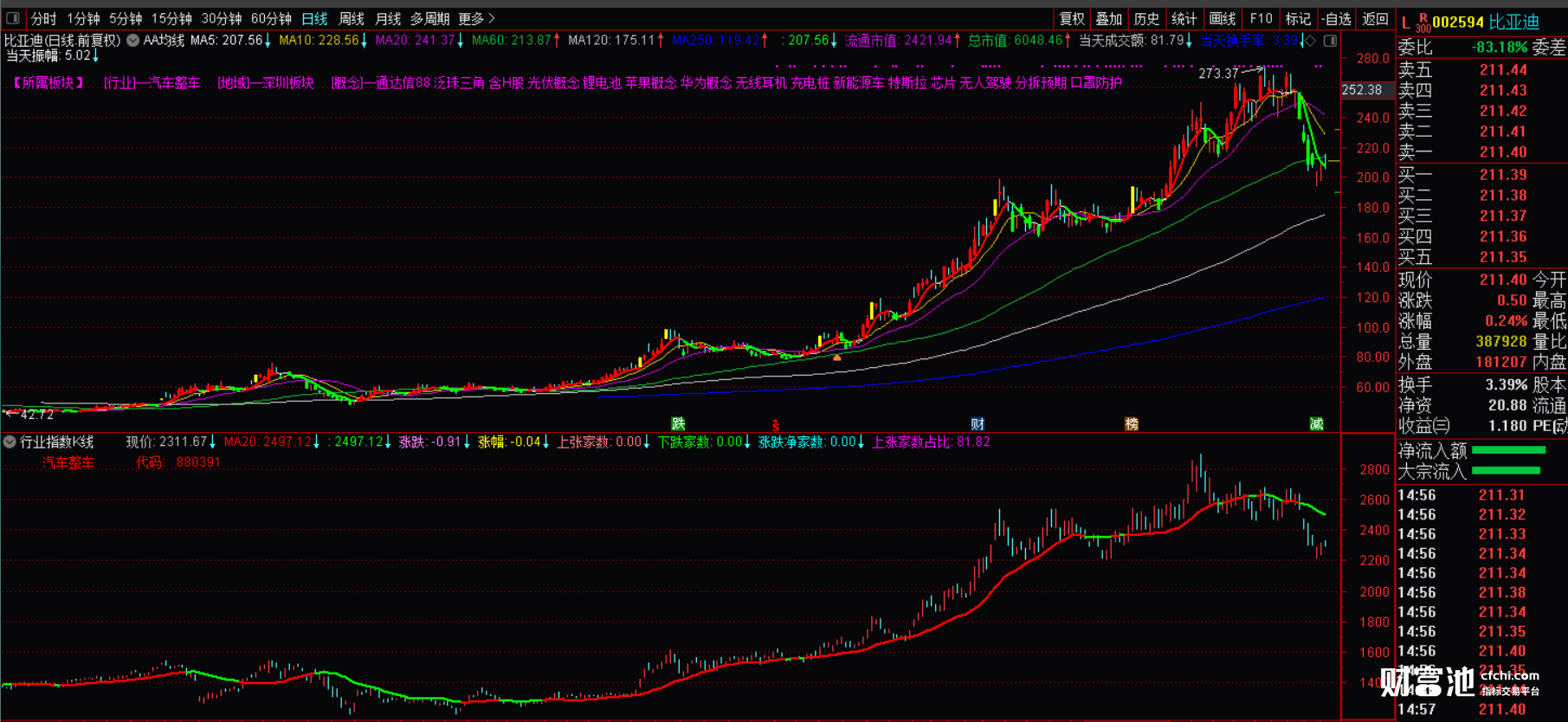Click the MA10: 228.56 value
This screenshot has width=1568, height=722.
tap(319, 40)
